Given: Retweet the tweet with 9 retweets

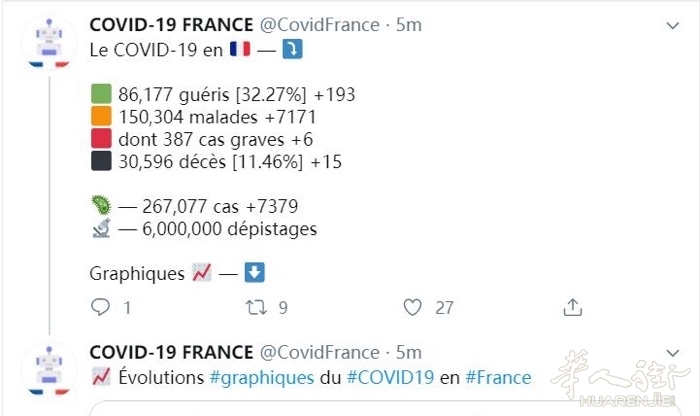Looking at the screenshot, I should click(x=256, y=307).
